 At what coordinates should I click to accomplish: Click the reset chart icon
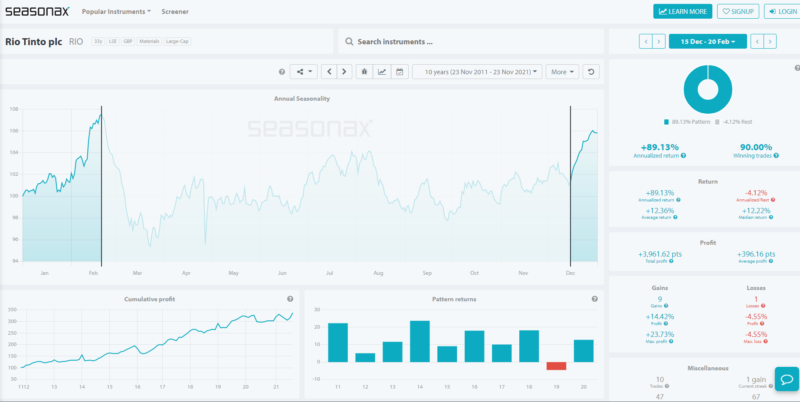click(591, 72)
